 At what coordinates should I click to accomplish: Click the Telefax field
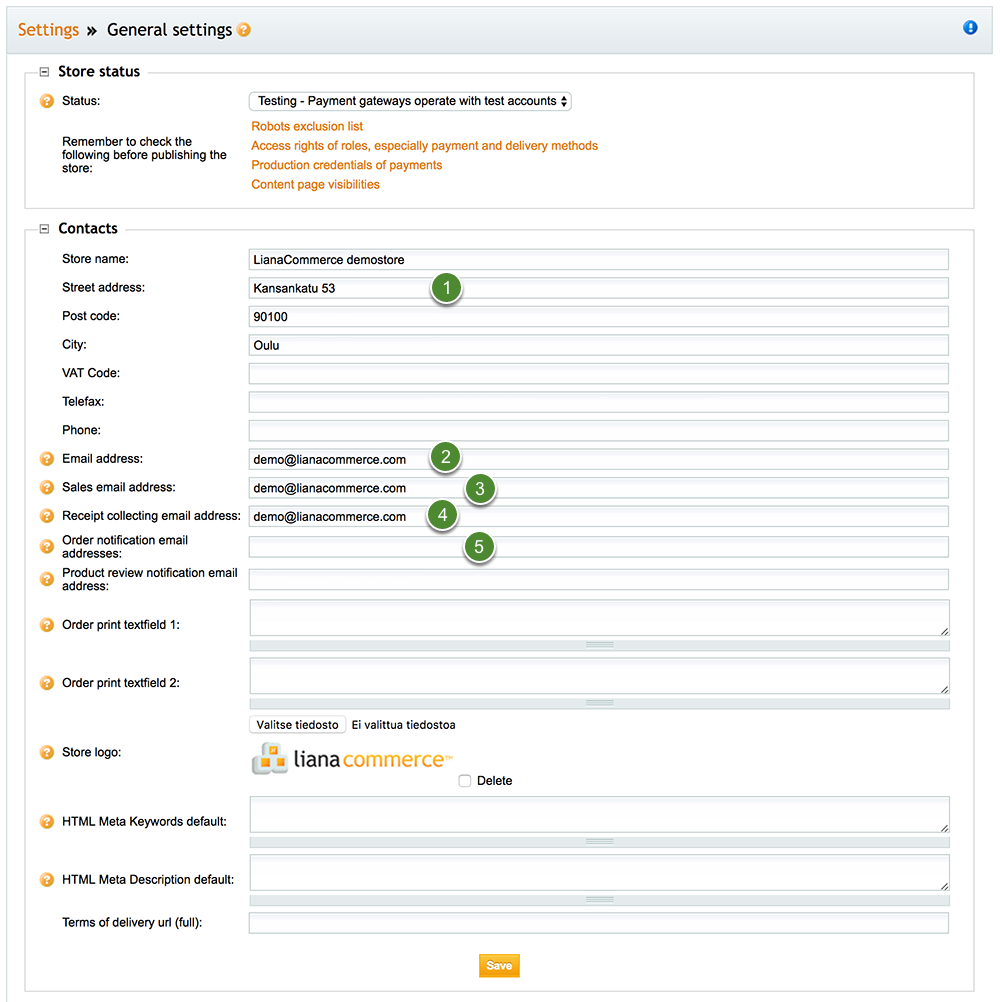pyautogui.click(x=599, y=402)
